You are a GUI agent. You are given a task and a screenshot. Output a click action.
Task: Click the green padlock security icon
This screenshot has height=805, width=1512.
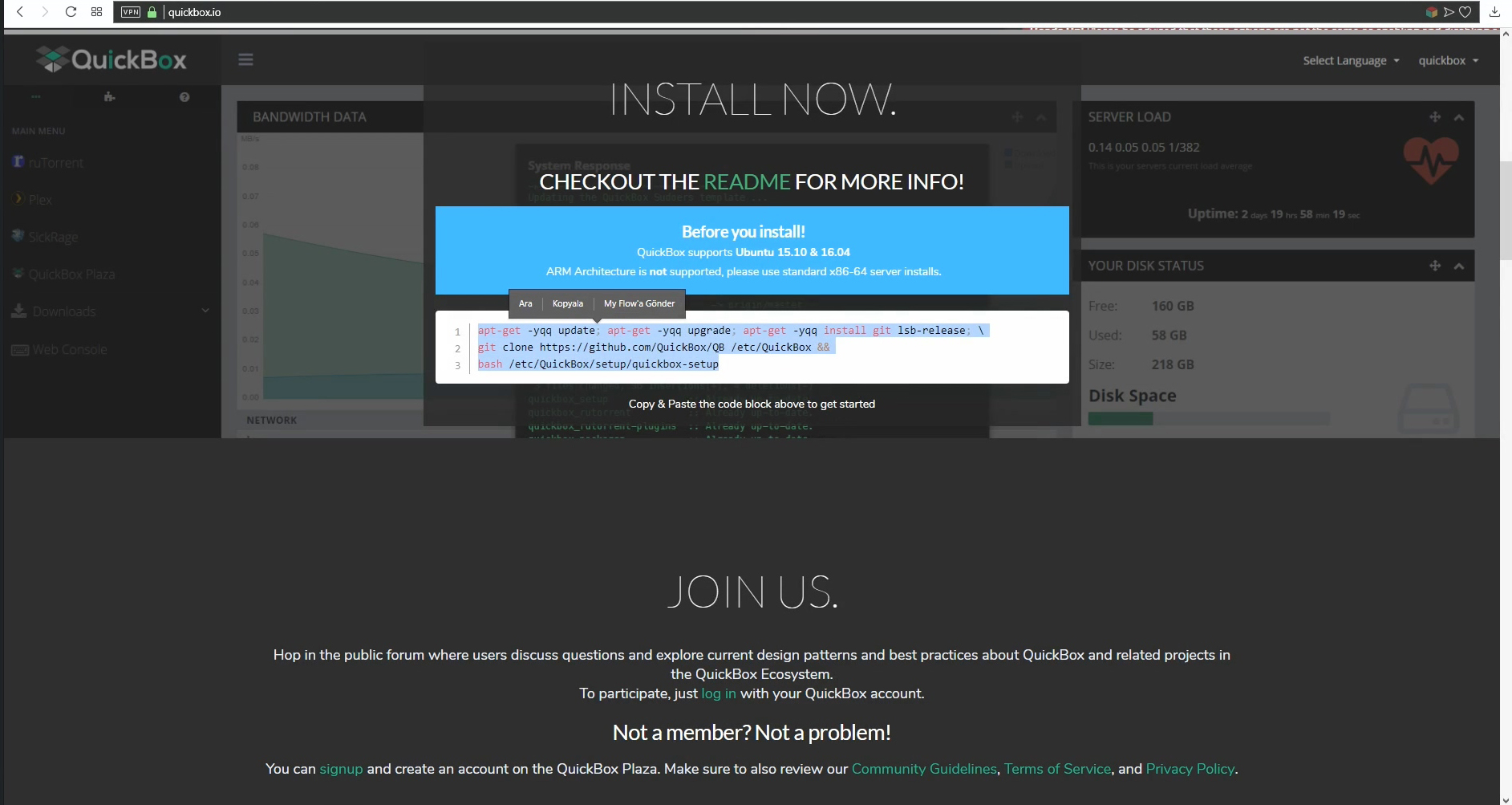click(152, 12)
